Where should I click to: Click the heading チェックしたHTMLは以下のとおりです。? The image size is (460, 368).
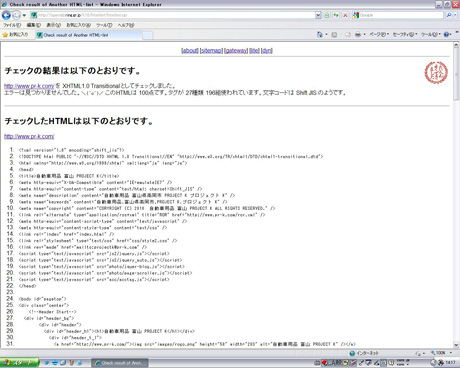[79, 121]
